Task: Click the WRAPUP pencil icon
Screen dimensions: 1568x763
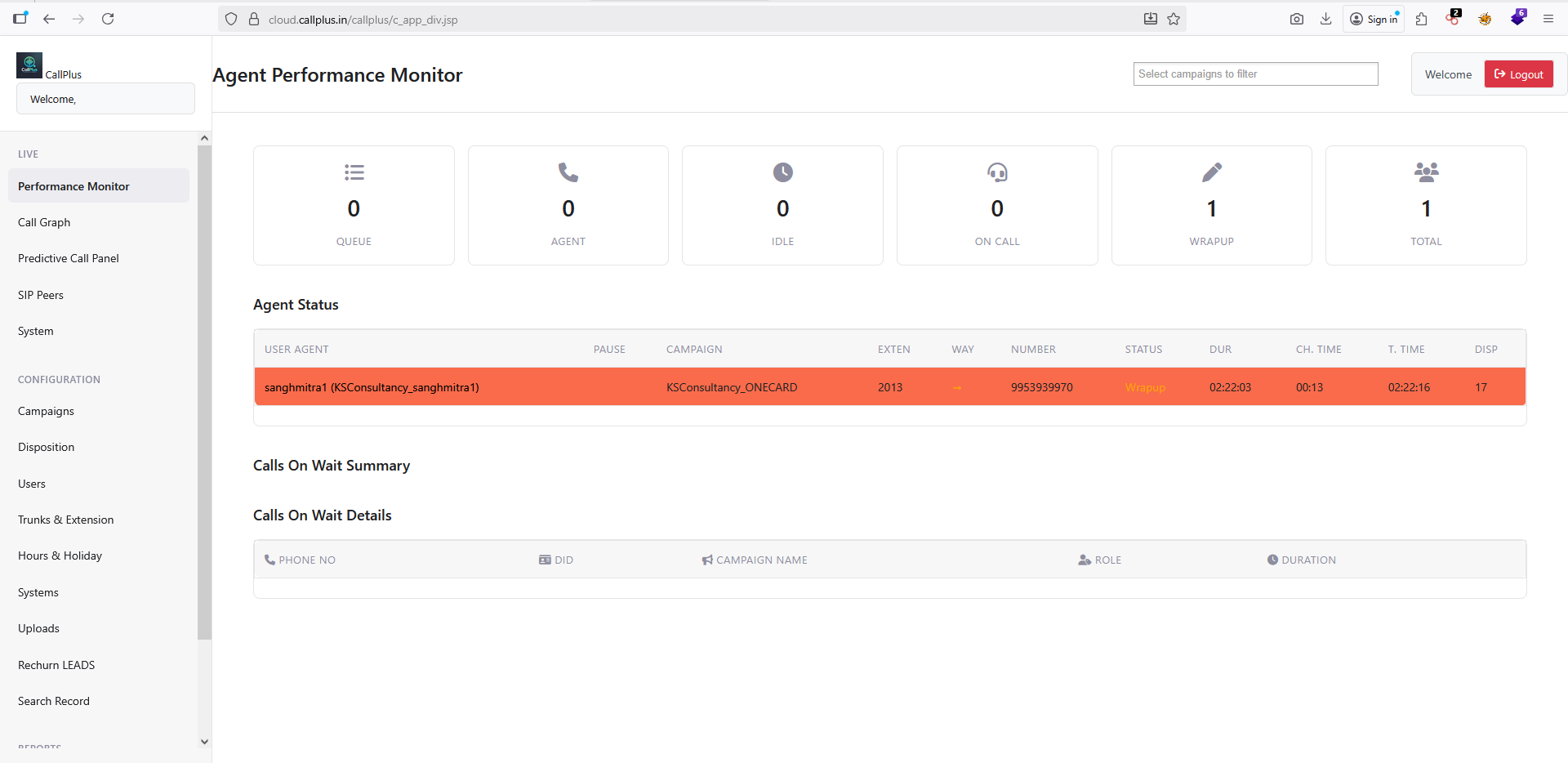Action: click(x=1212, y=172)
